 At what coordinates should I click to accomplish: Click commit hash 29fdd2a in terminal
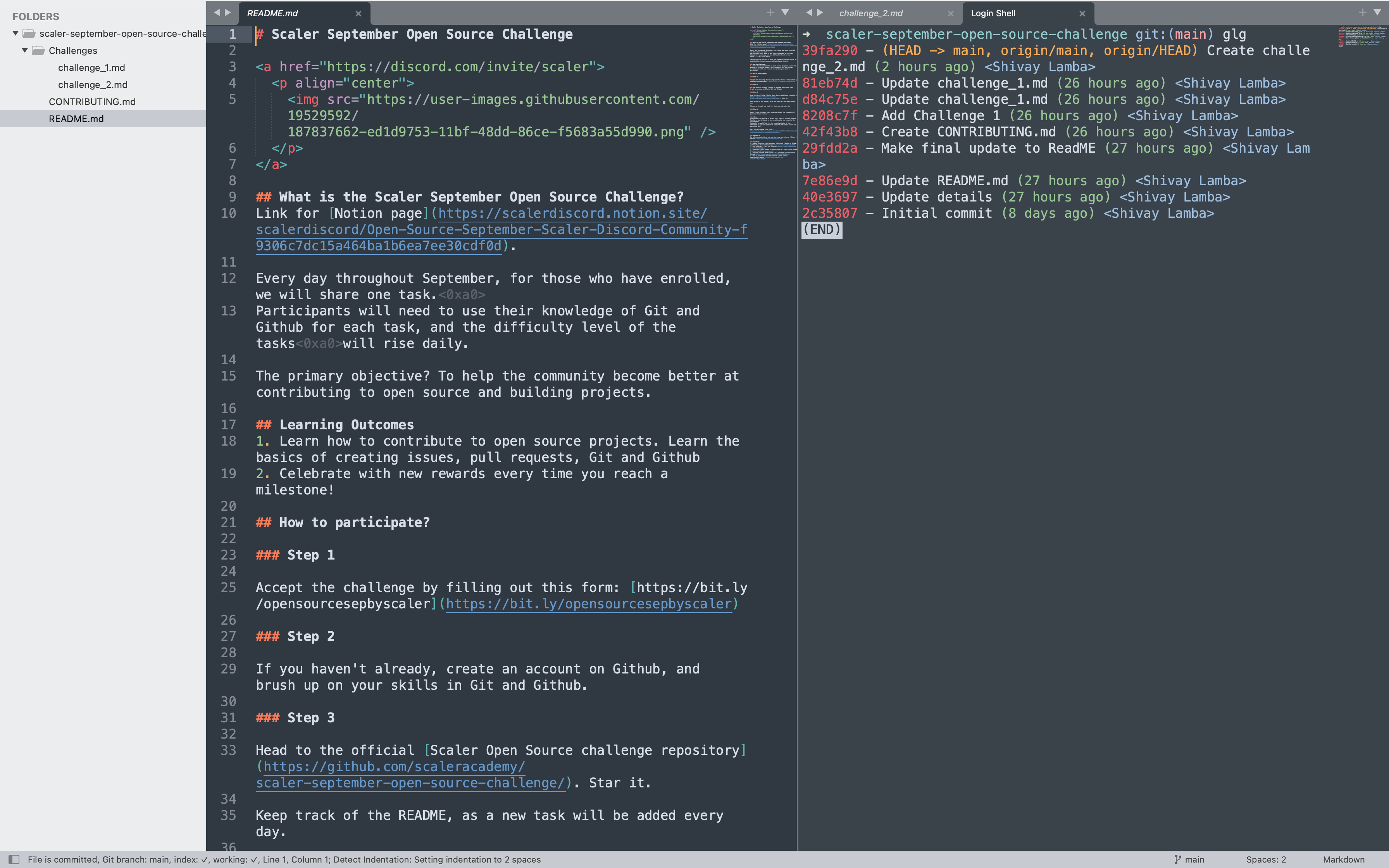(x=829, y=148)
